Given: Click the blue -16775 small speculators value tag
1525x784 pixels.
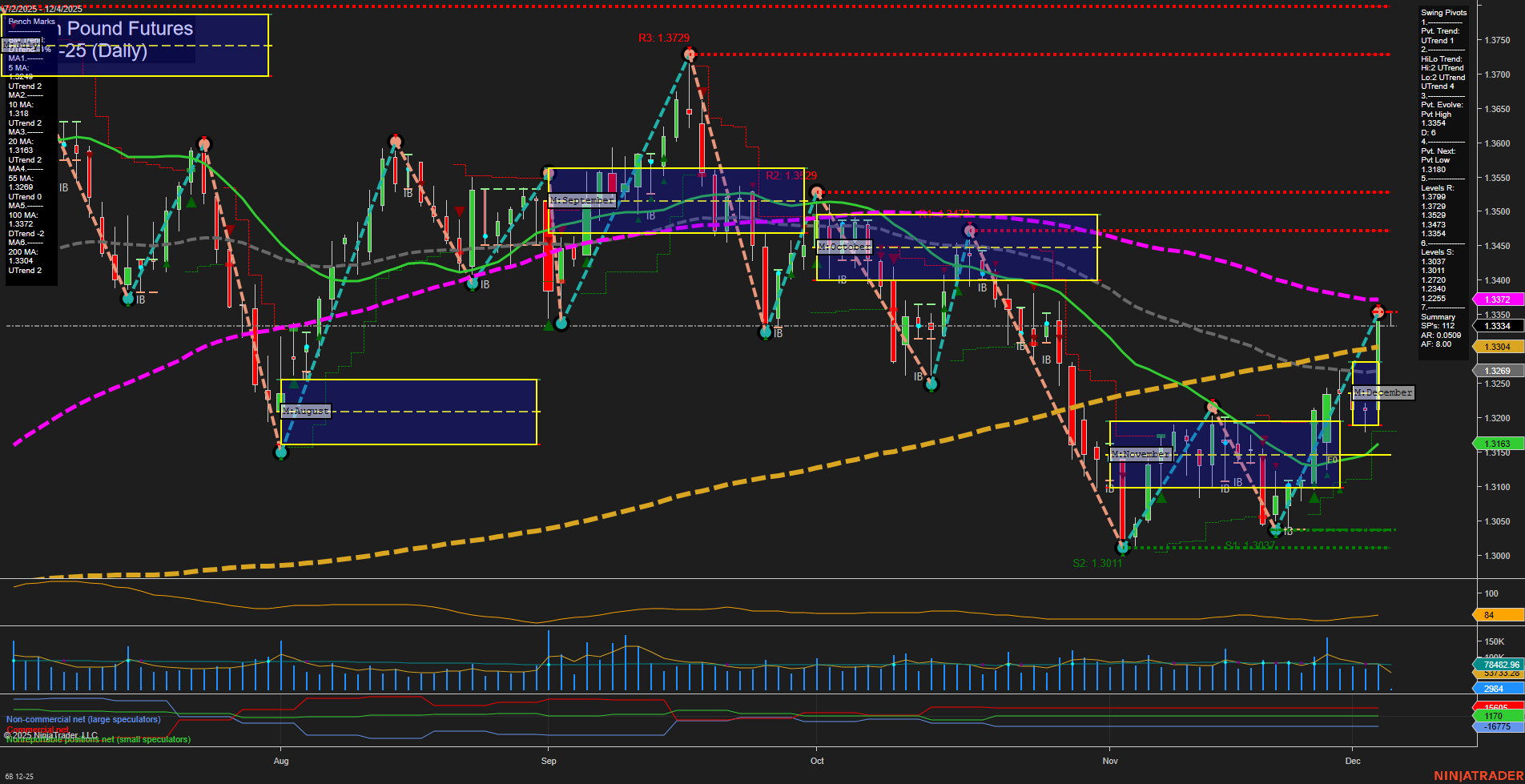Looking at the screenshot, I should click(1493, 726).
